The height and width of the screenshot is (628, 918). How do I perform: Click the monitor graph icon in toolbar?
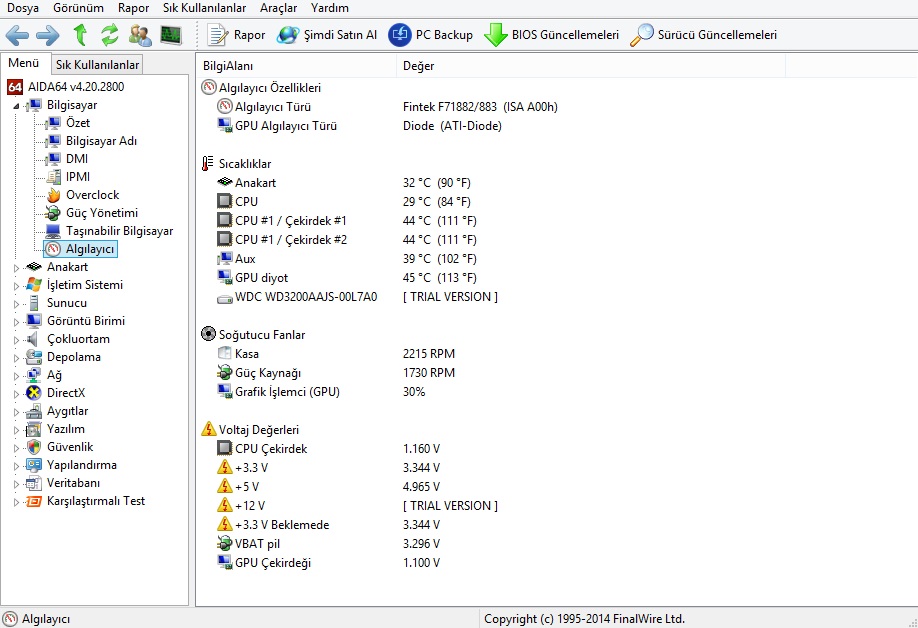coord(171,35)
